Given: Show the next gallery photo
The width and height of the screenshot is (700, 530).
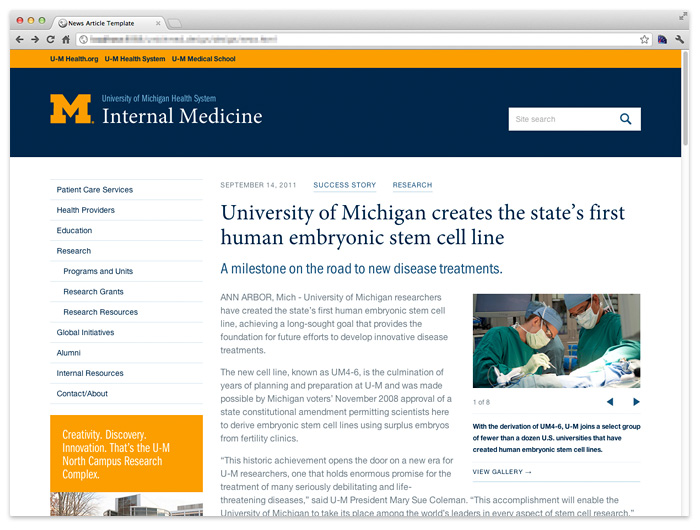Looking at the screenshot, I should click(636, 402).
